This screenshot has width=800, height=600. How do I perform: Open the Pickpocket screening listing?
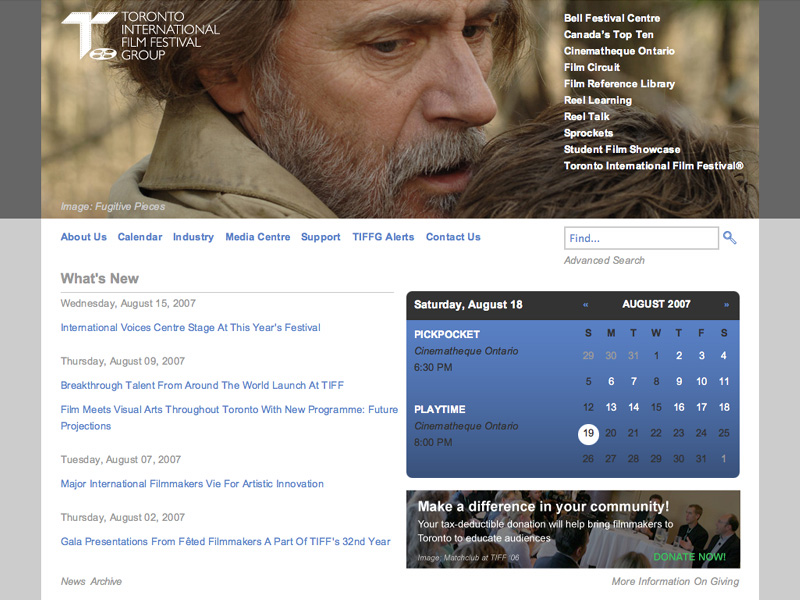point(447,334)
